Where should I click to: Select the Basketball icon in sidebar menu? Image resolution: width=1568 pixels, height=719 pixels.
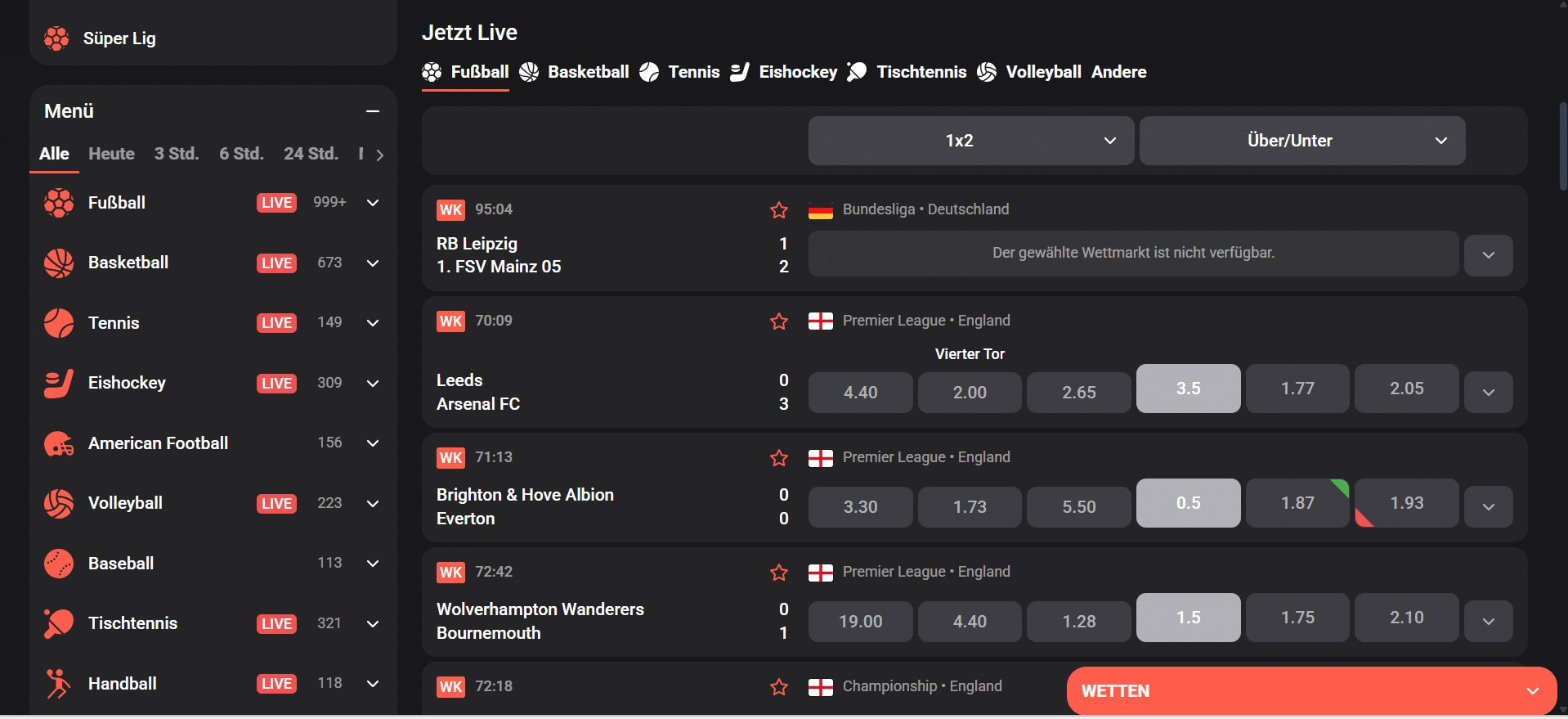coord(59,263)
